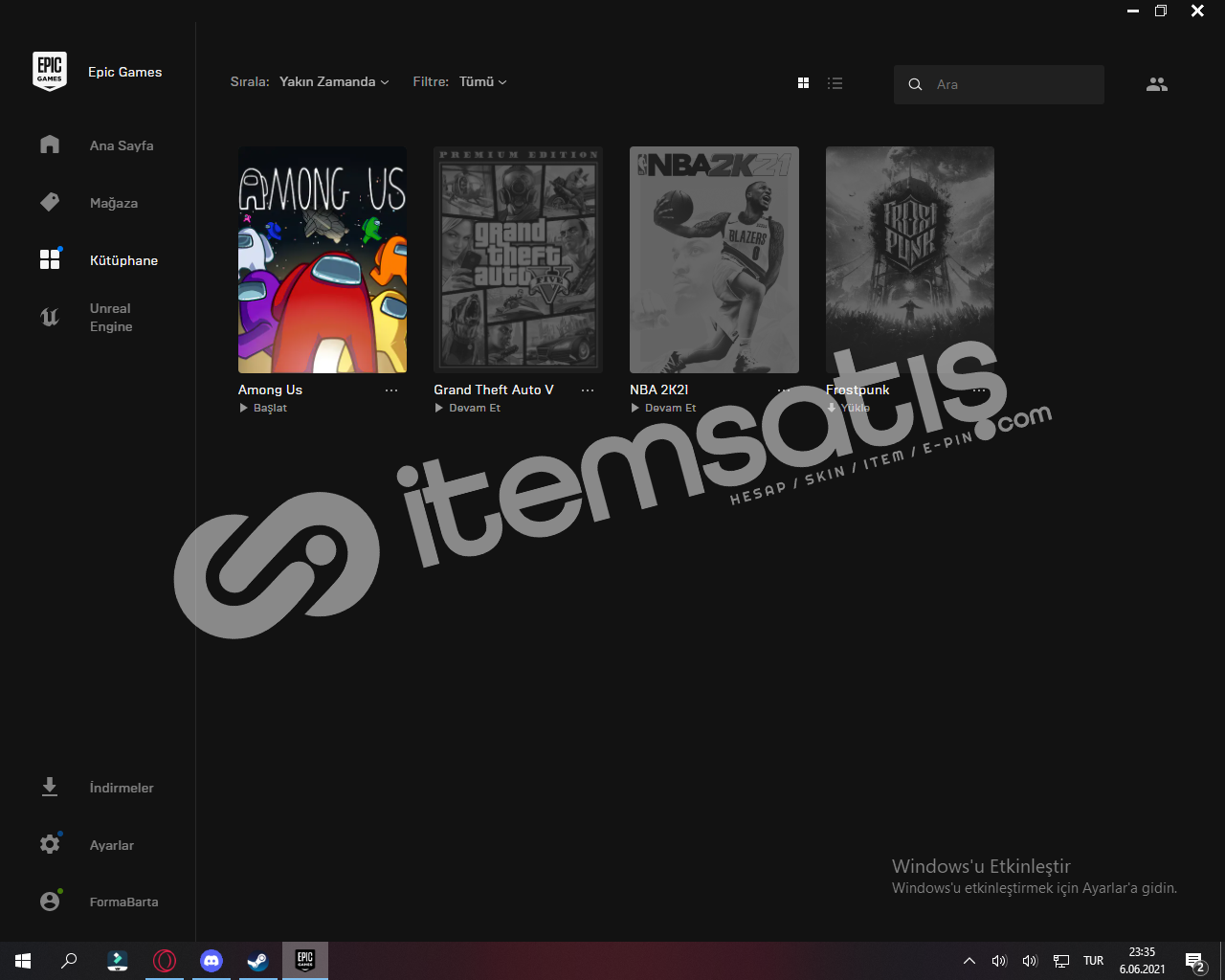
Task: Open Opera browser from the taskbar
Action: (x=165, y=960)
